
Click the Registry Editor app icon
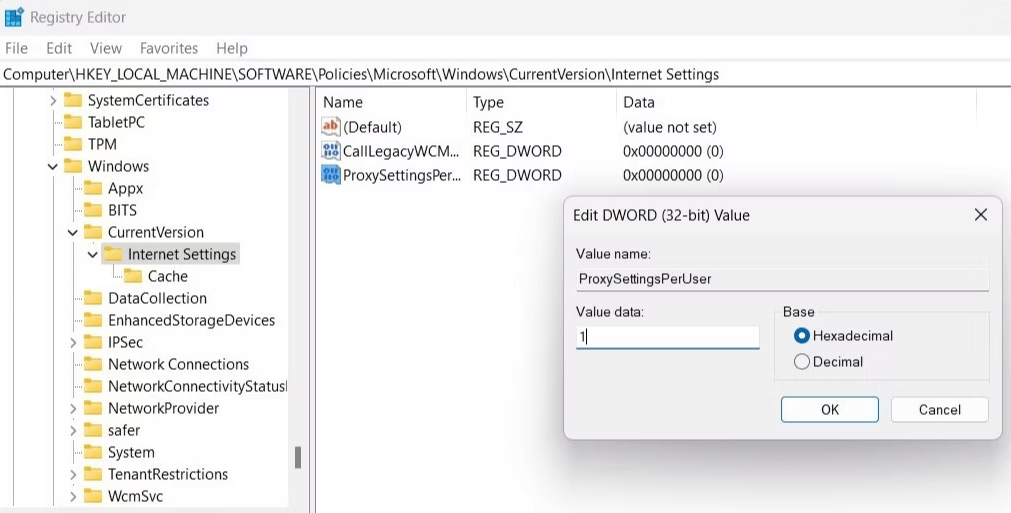point(14,17)
